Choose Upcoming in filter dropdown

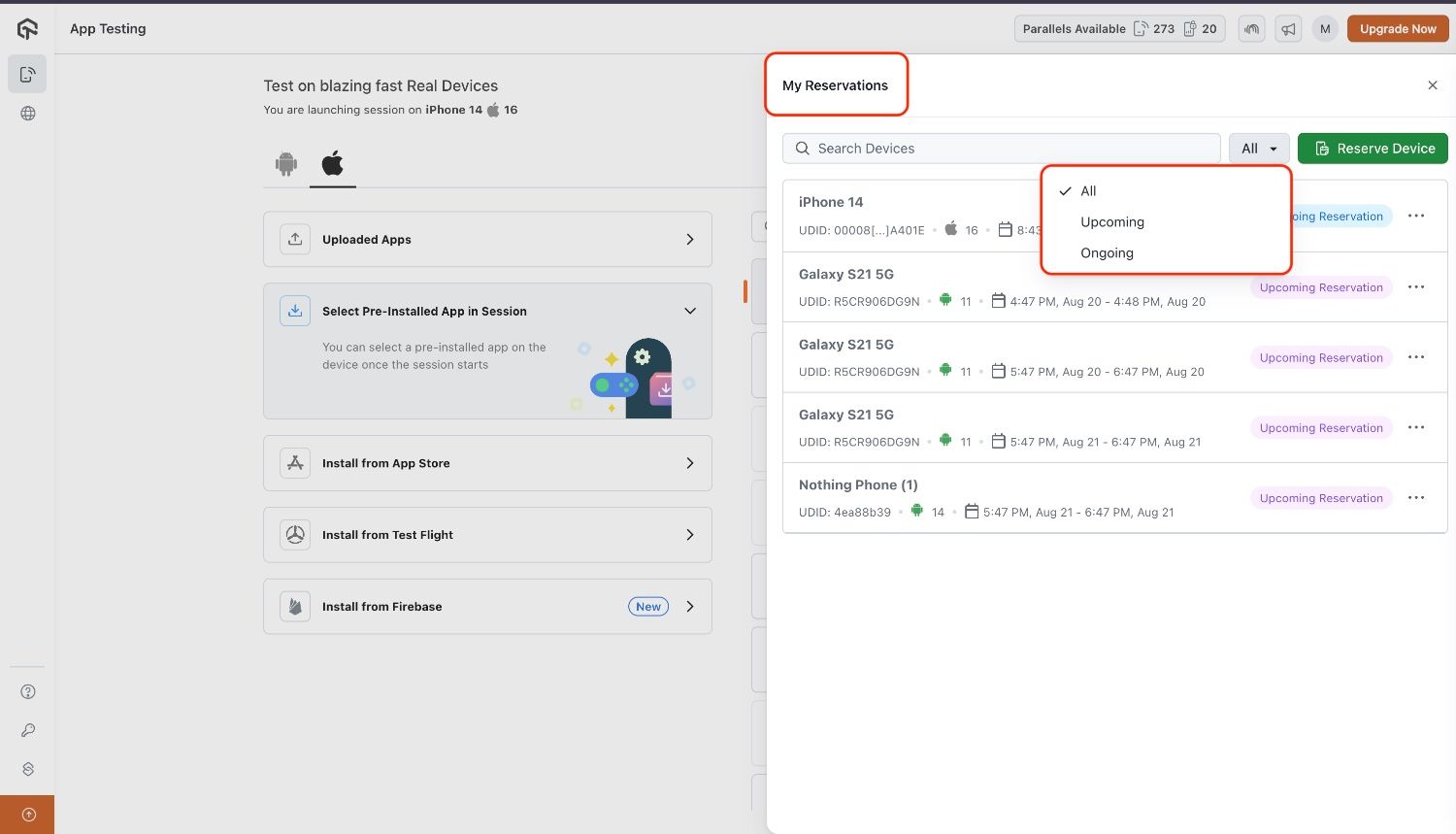(1112, 222)
